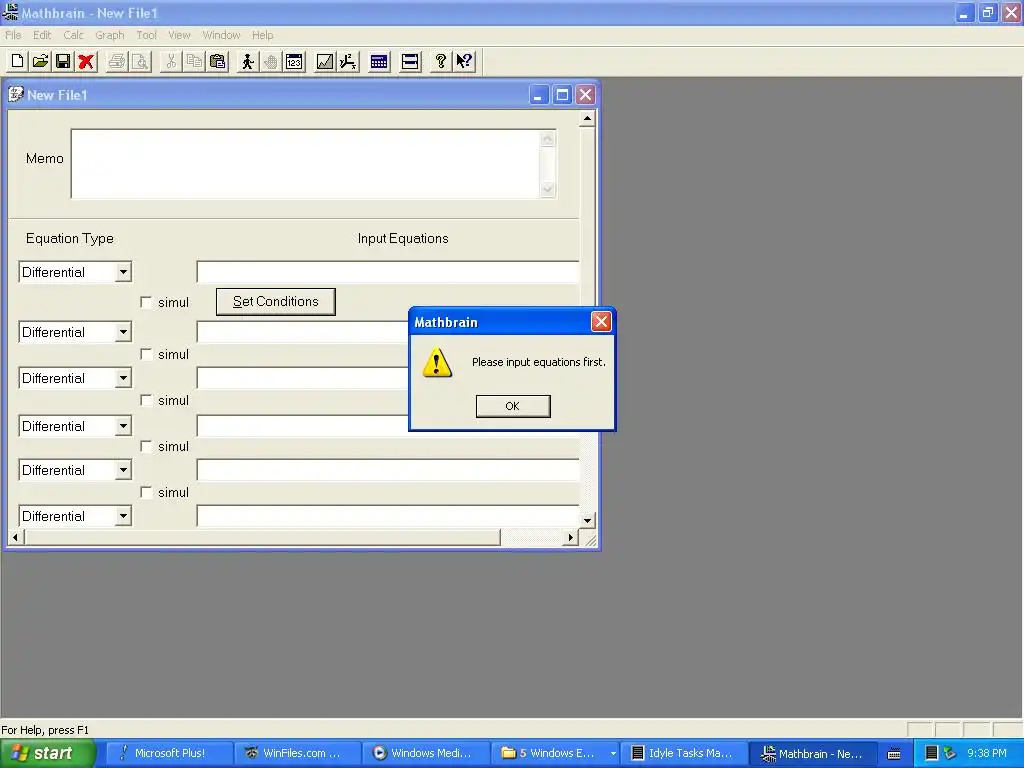Screen dimensions: 1024x768
Task: Expand the fifth Differential type dropdown
Action: (x=123, y=470)
